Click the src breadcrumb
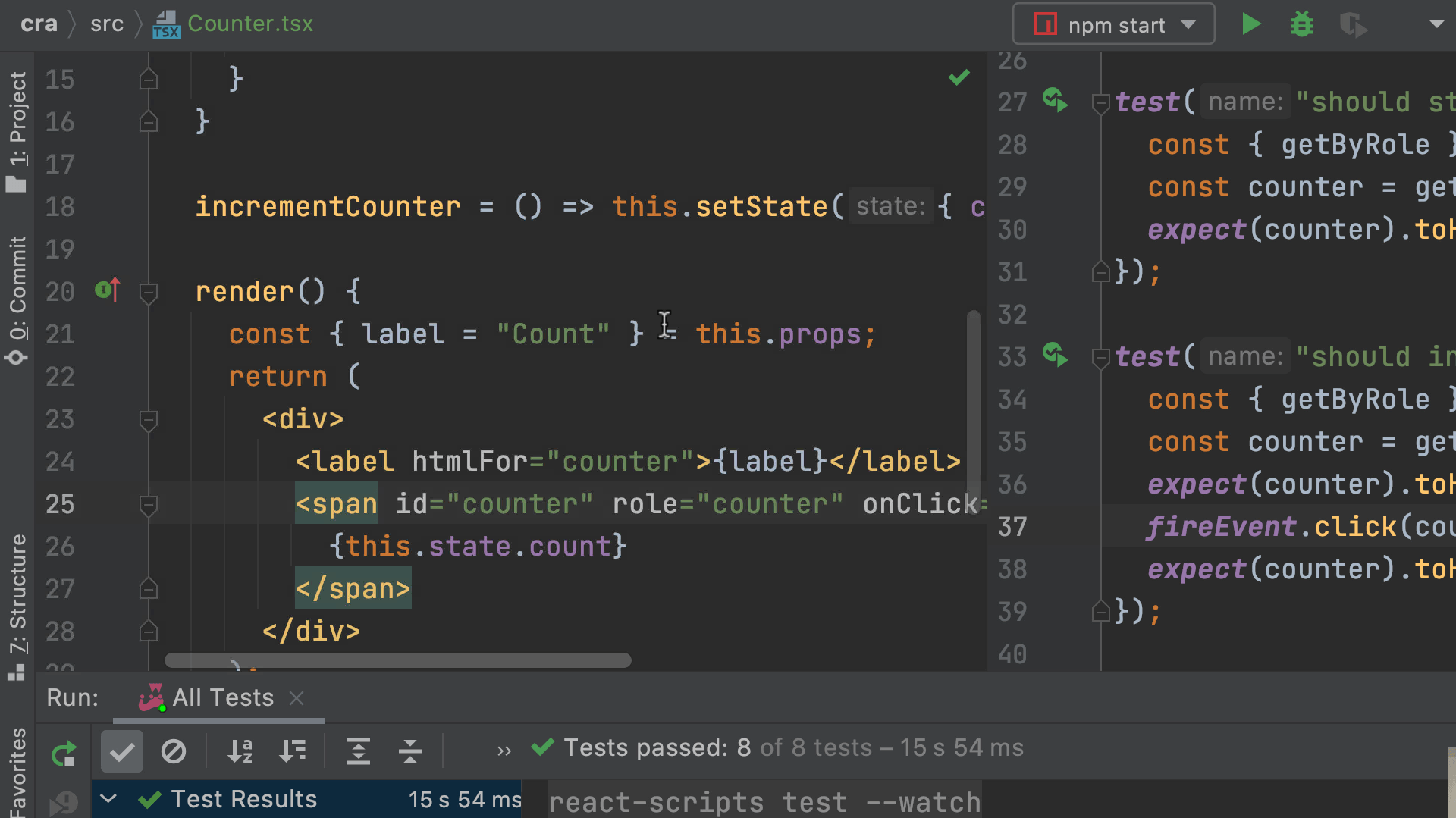This screenshot has width=1456, height=818. tap(106, 24)
